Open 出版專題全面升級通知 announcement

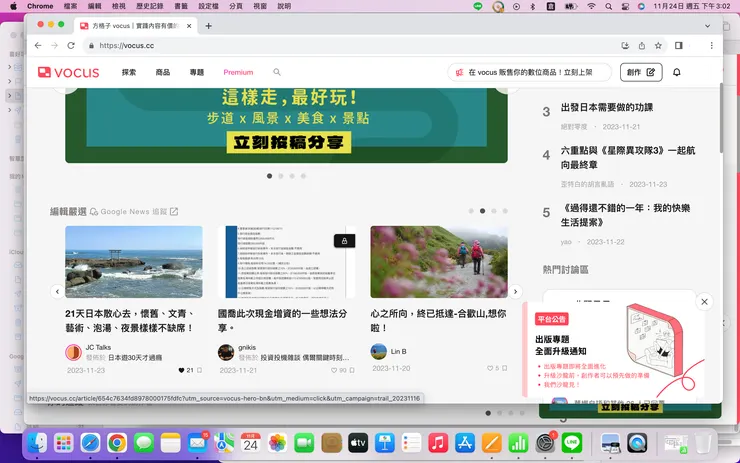561,345
